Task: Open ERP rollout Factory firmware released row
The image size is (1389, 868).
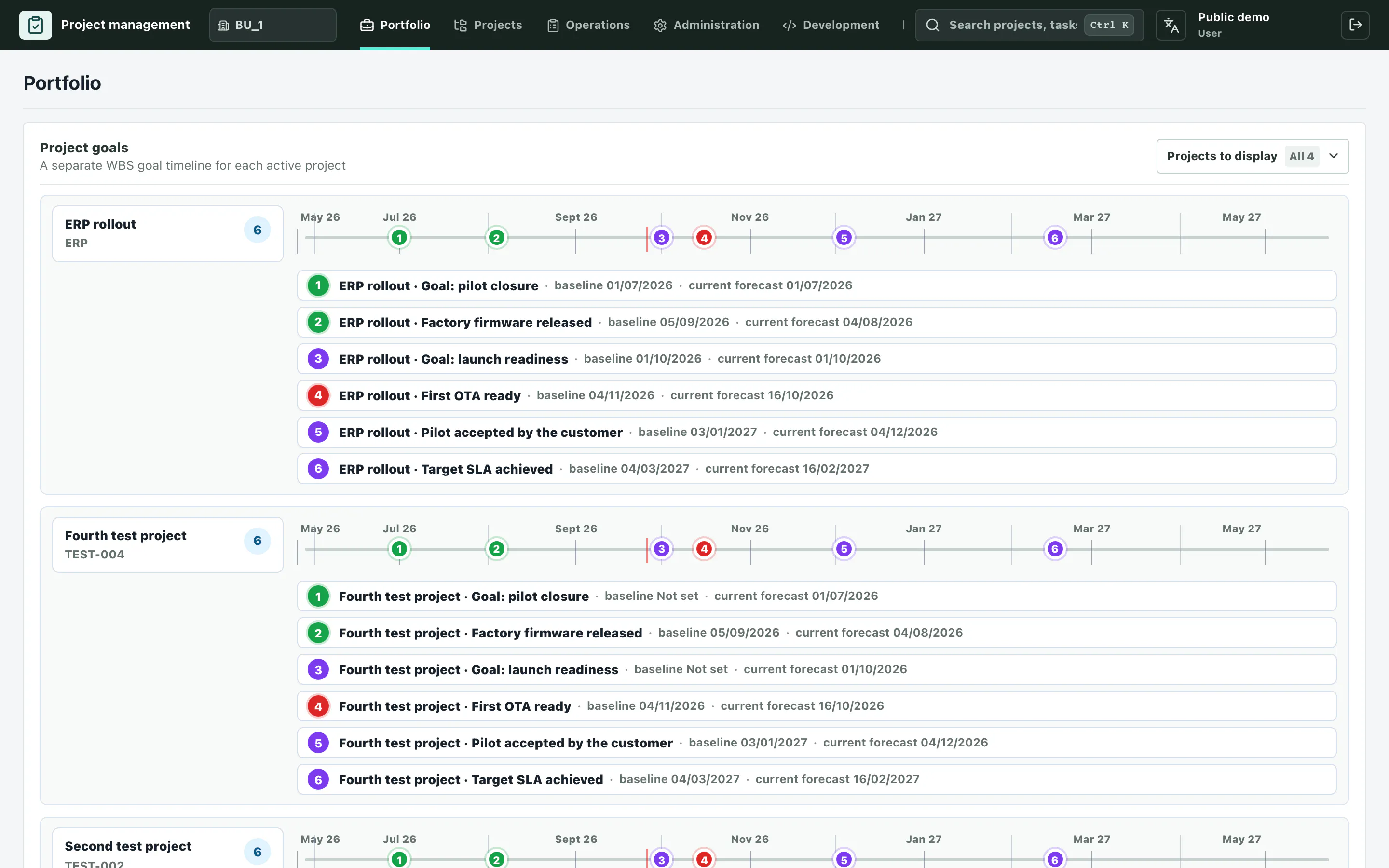Action: point(816,322)
